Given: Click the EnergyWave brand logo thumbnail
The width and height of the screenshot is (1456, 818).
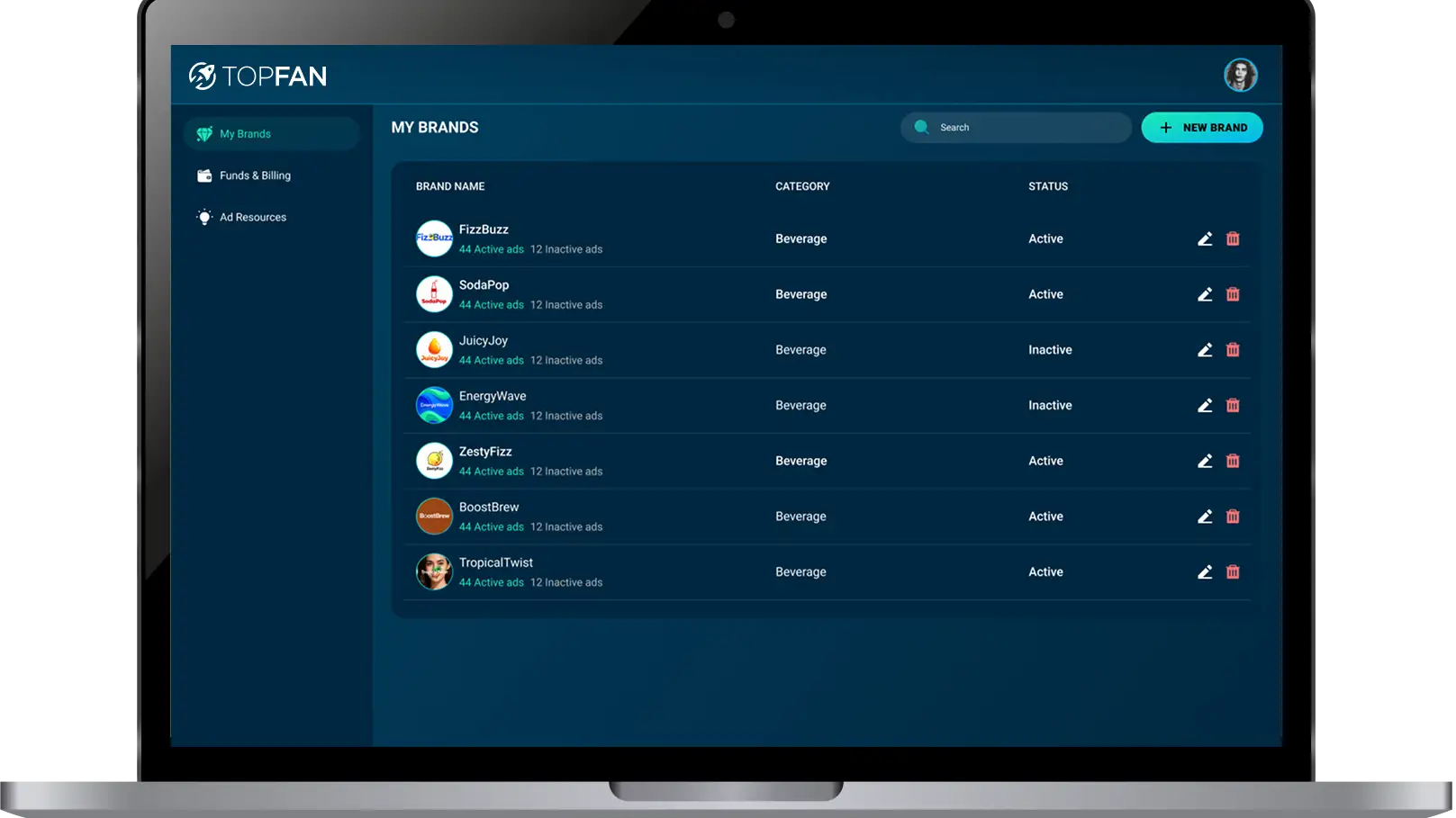Looking at the screenshot, I should click(434, 405).
